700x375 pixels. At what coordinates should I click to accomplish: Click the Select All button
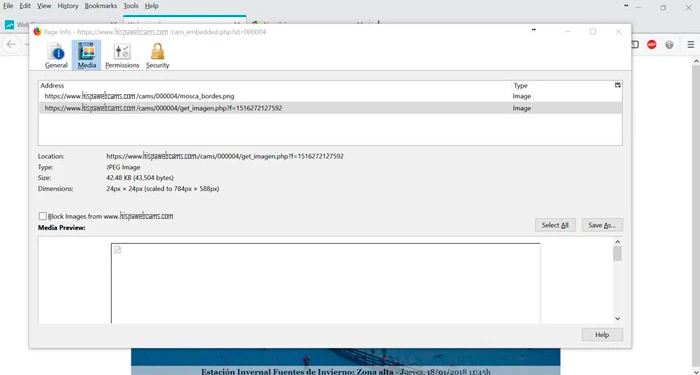point(555,225)
